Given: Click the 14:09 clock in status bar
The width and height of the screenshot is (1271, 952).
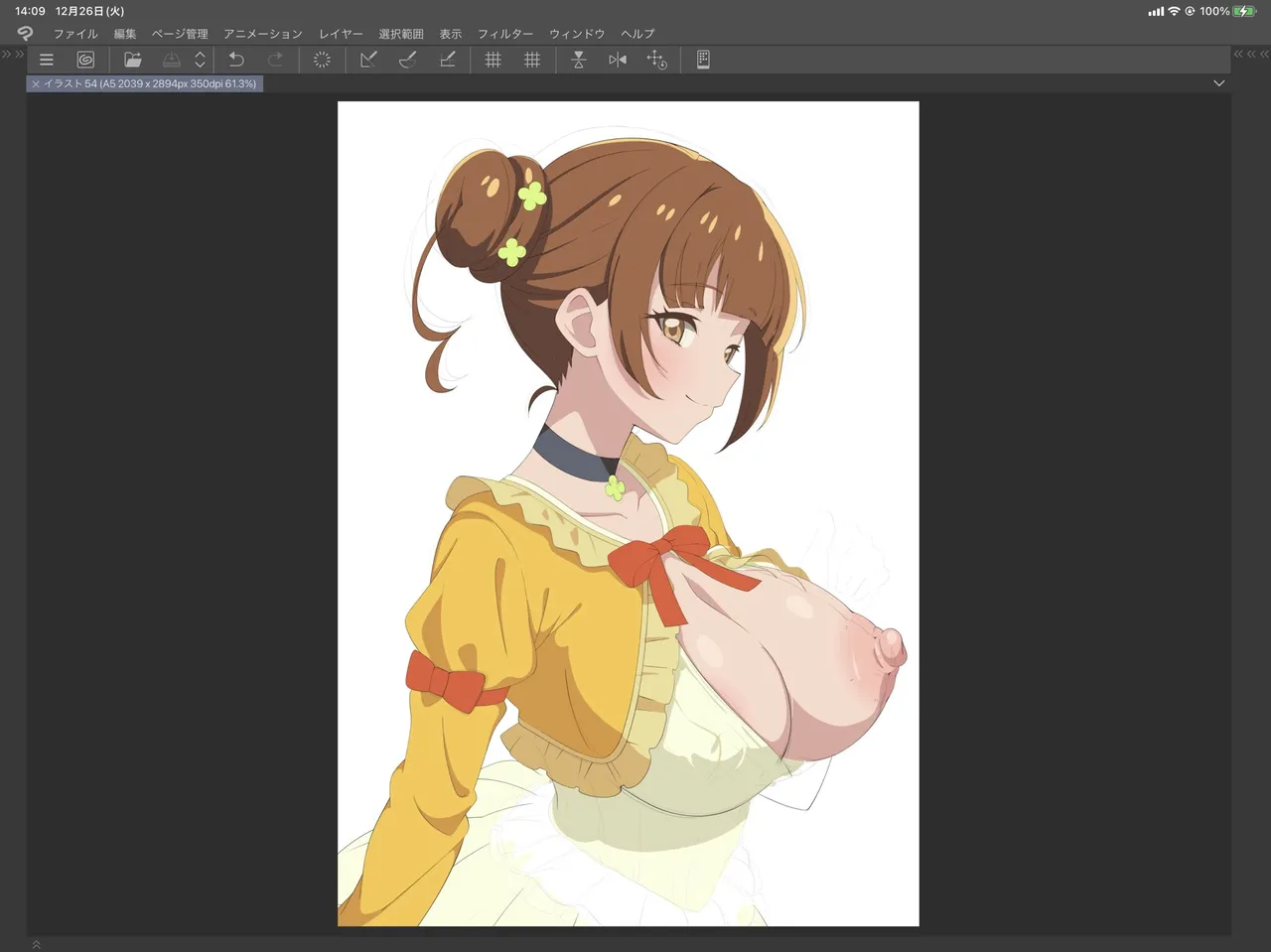Looking at the screenshot, I should point(30,11).
